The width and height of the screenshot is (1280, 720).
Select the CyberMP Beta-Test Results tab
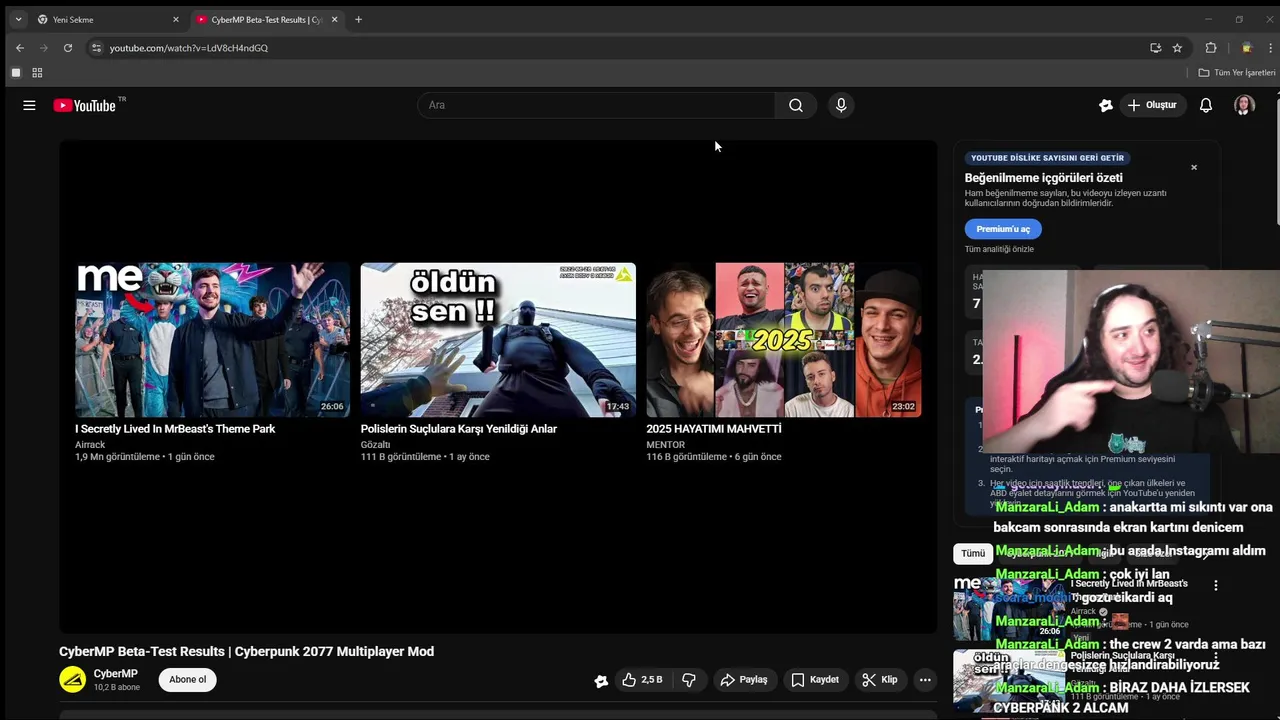coord(266,19)
